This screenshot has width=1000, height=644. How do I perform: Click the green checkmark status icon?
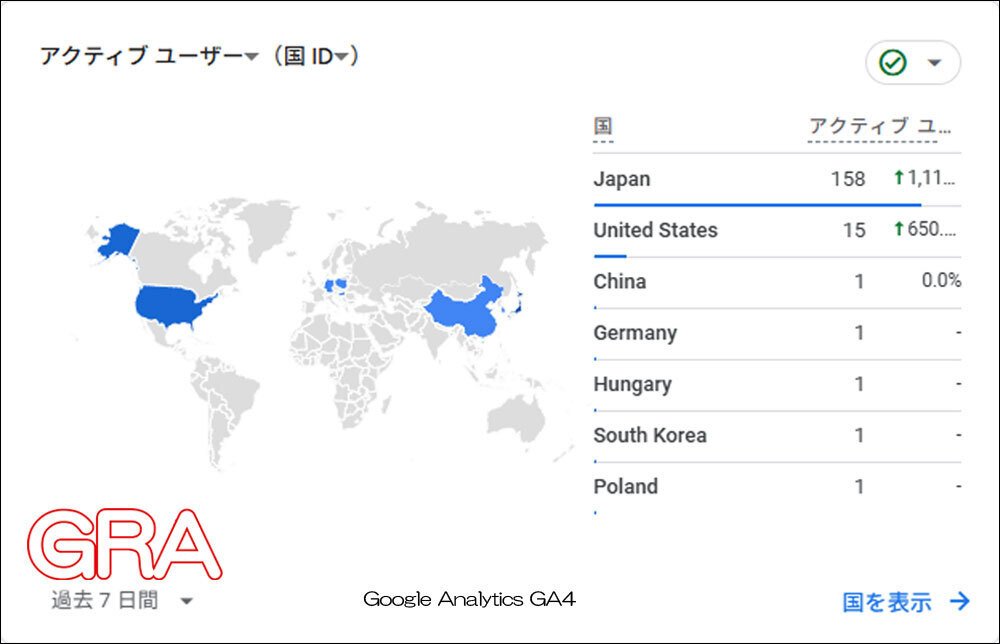tap(892, 63)
